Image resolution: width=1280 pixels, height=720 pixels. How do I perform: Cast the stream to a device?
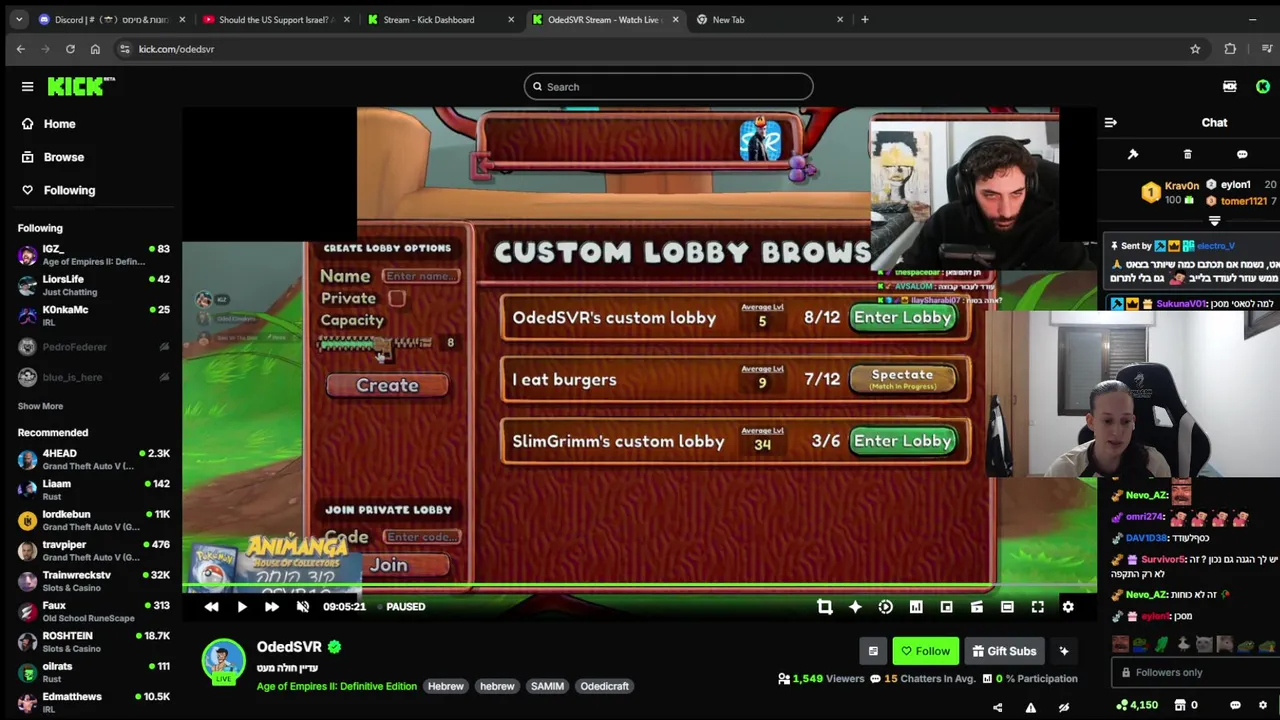pyautogui.click(x=977, y=607)
